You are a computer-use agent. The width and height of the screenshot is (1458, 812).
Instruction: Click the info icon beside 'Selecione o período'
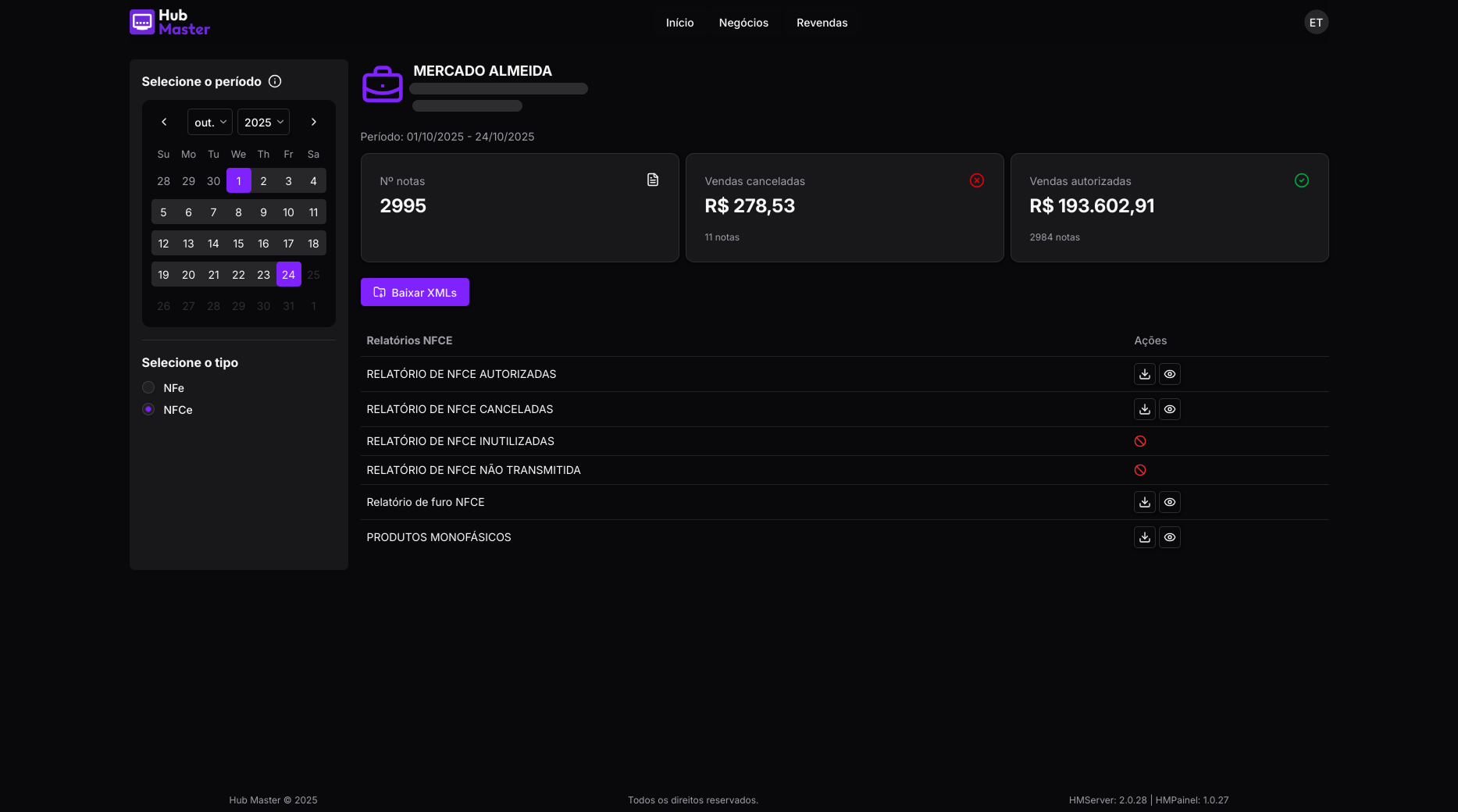coord(275,80)
